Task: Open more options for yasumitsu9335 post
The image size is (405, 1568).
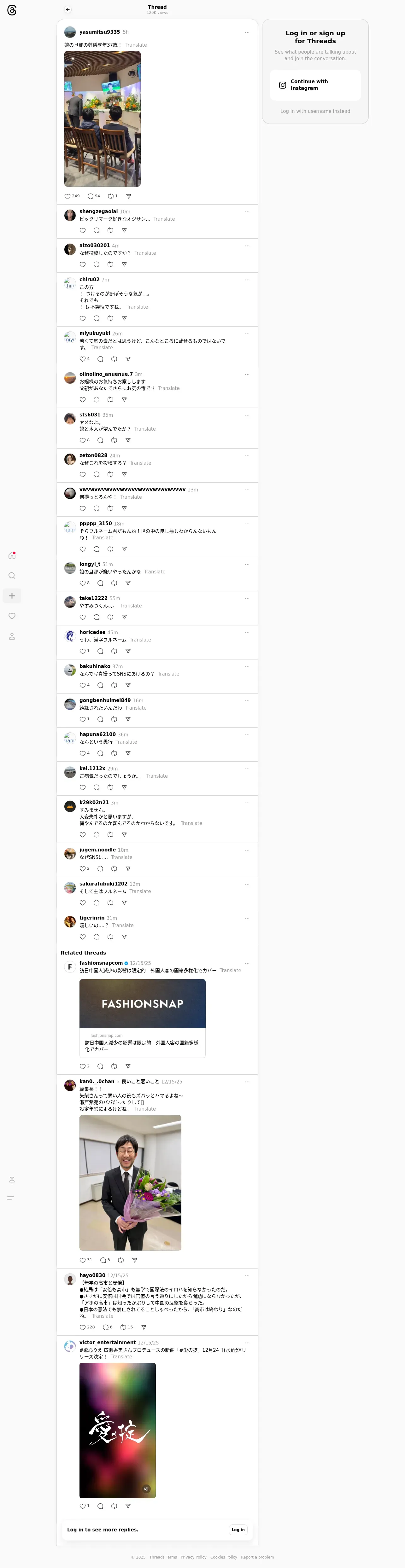Action: (x=247, y=32)
